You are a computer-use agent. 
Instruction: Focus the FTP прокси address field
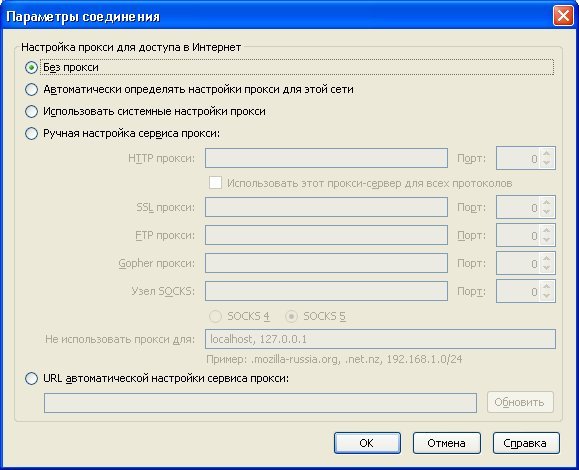point(326,235)
